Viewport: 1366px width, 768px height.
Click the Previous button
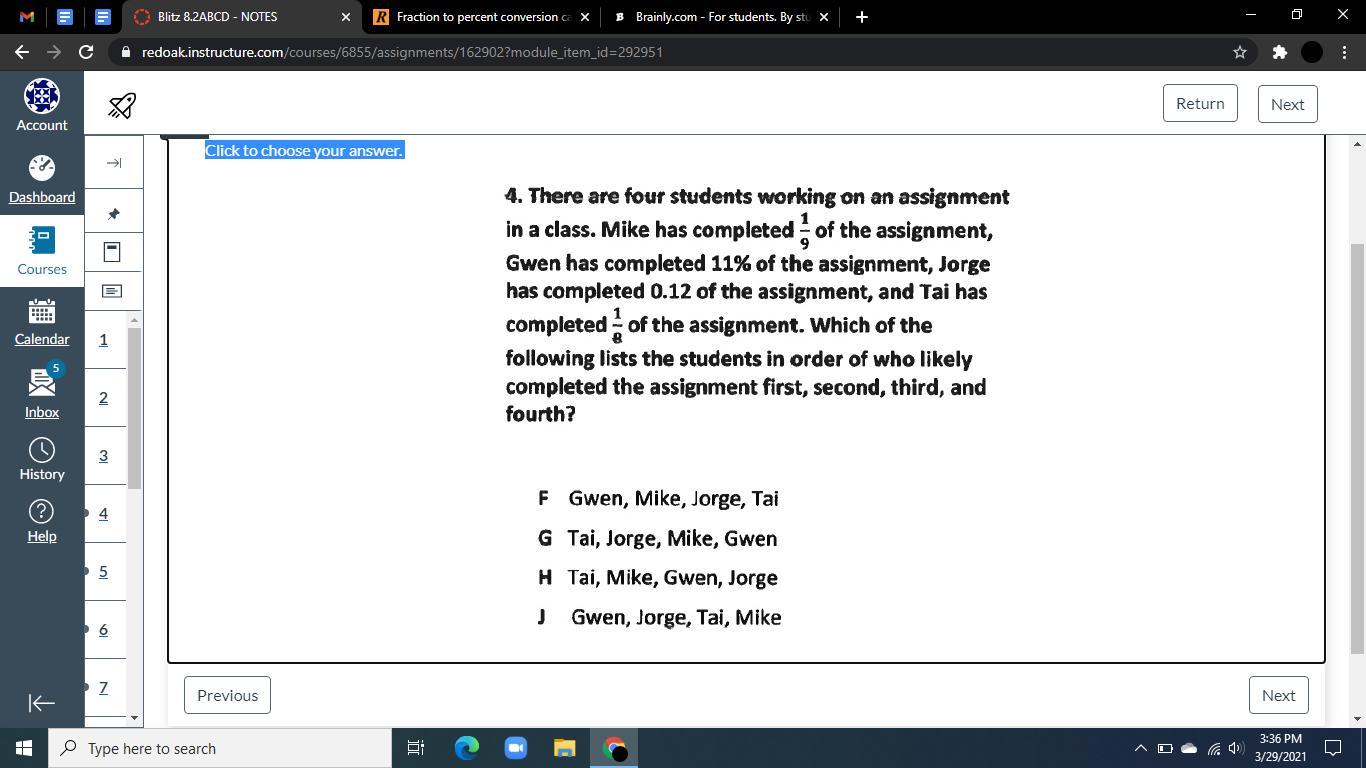[227, 695]
